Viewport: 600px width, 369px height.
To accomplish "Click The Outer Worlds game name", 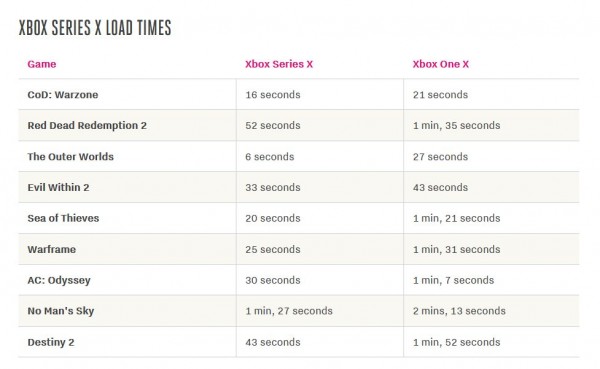I will (70, 157).
